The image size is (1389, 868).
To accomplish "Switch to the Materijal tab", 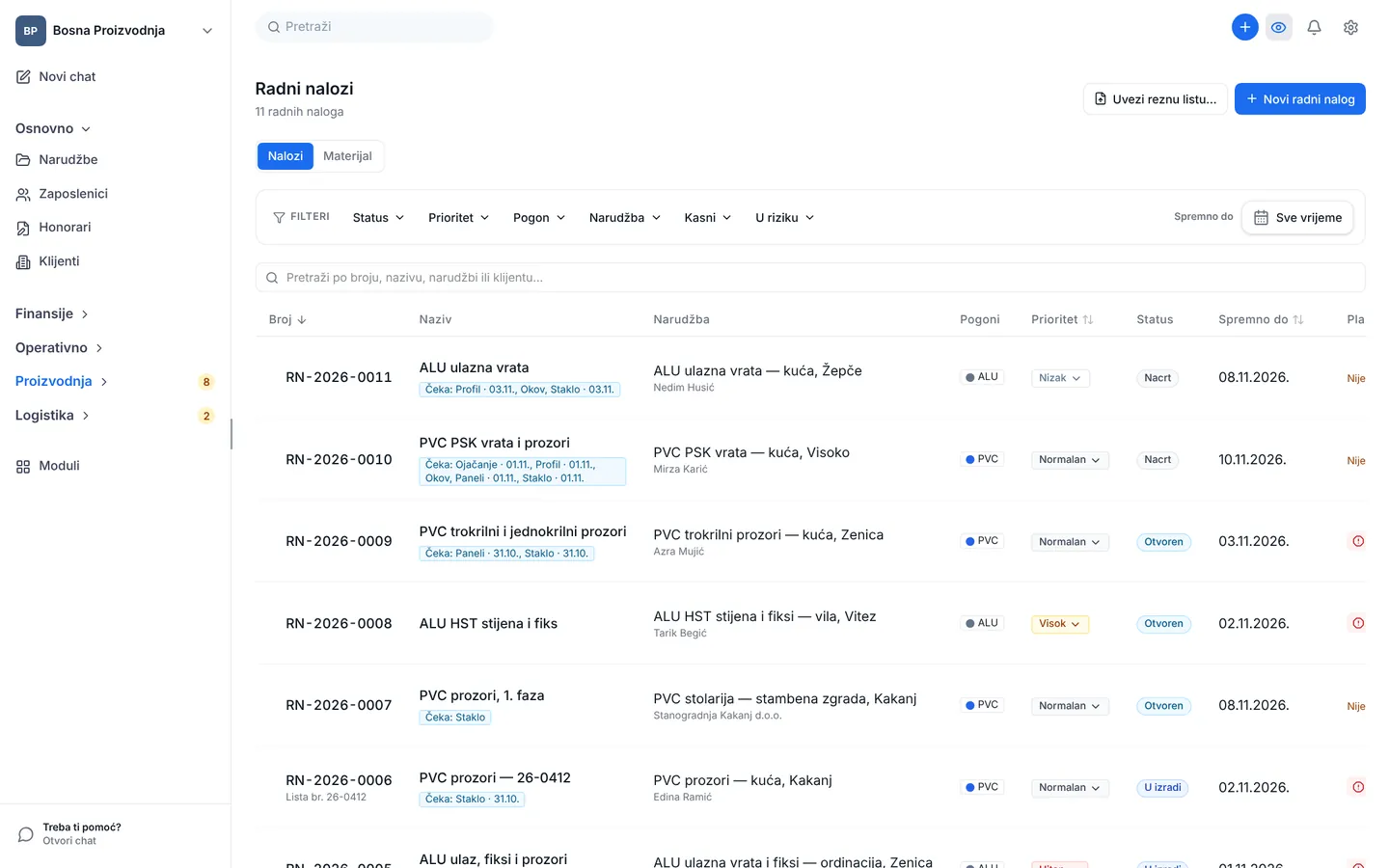I will (347, 156).
